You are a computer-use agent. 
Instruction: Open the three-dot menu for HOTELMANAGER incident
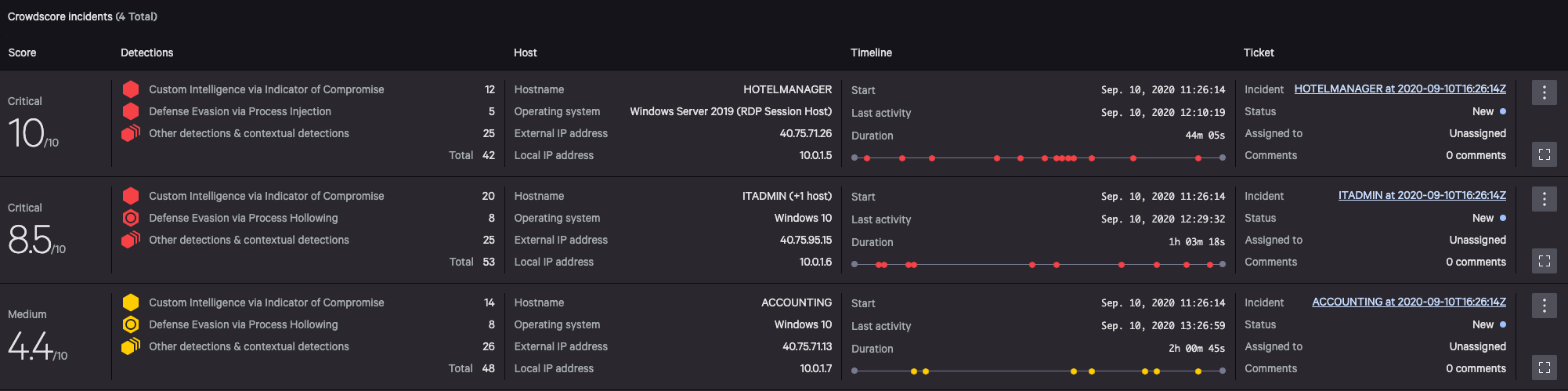pos(1544,92)
